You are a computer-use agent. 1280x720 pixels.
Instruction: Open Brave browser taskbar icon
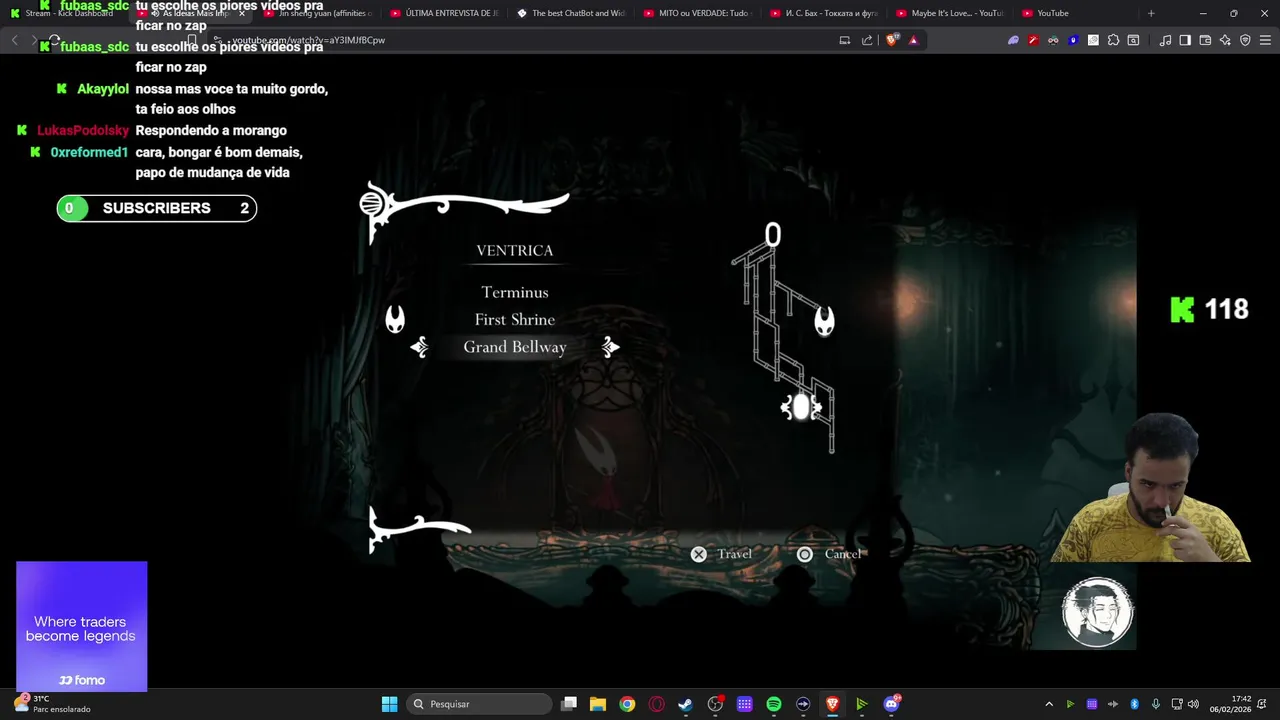pos(832,704)
